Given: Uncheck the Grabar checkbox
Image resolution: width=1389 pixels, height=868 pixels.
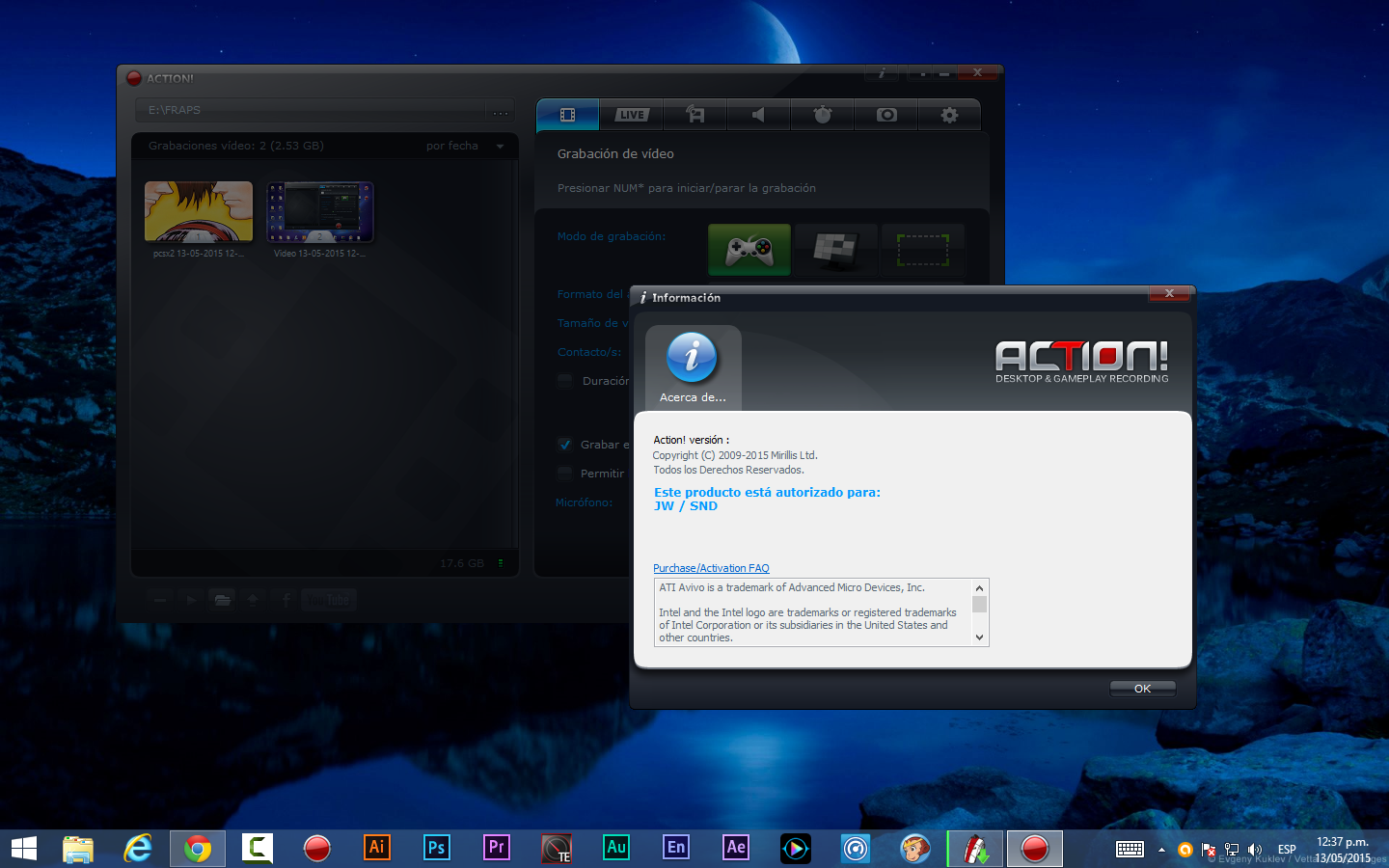Looking at the screenshot, I should tap(565, 445).
